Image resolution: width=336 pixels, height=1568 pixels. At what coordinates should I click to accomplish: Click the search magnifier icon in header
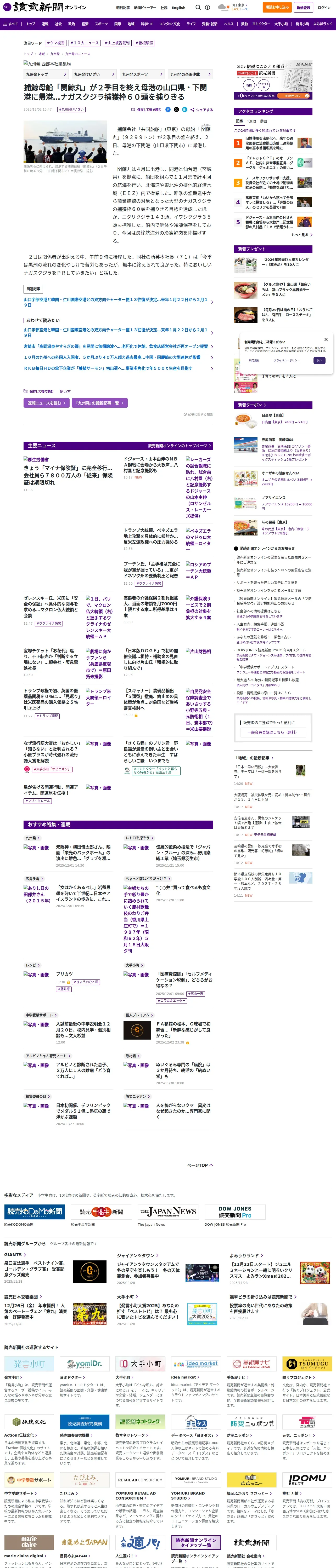pyautogui.click(x=198, y=8)
